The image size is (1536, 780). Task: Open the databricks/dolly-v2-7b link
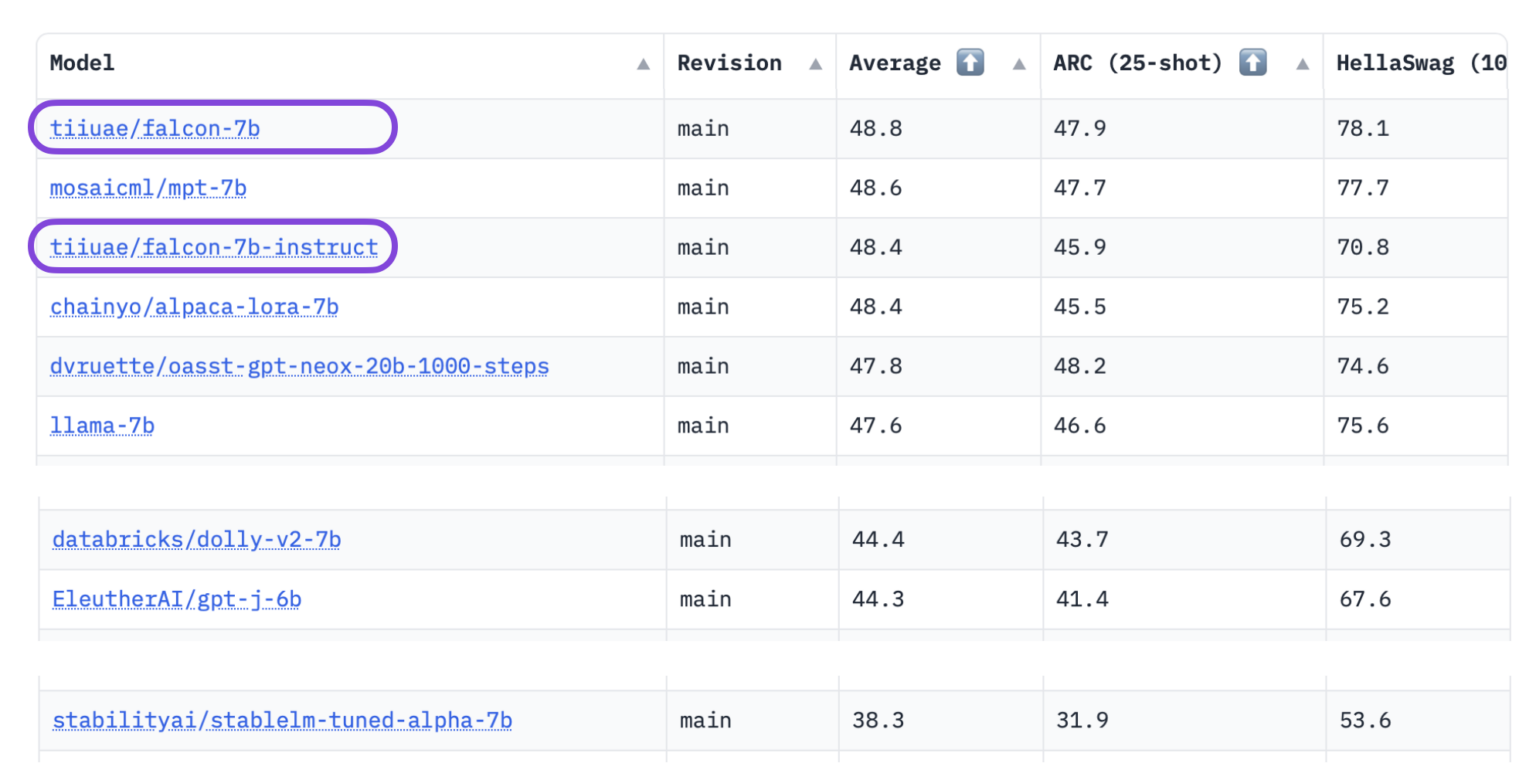click(x=197, y=540)
